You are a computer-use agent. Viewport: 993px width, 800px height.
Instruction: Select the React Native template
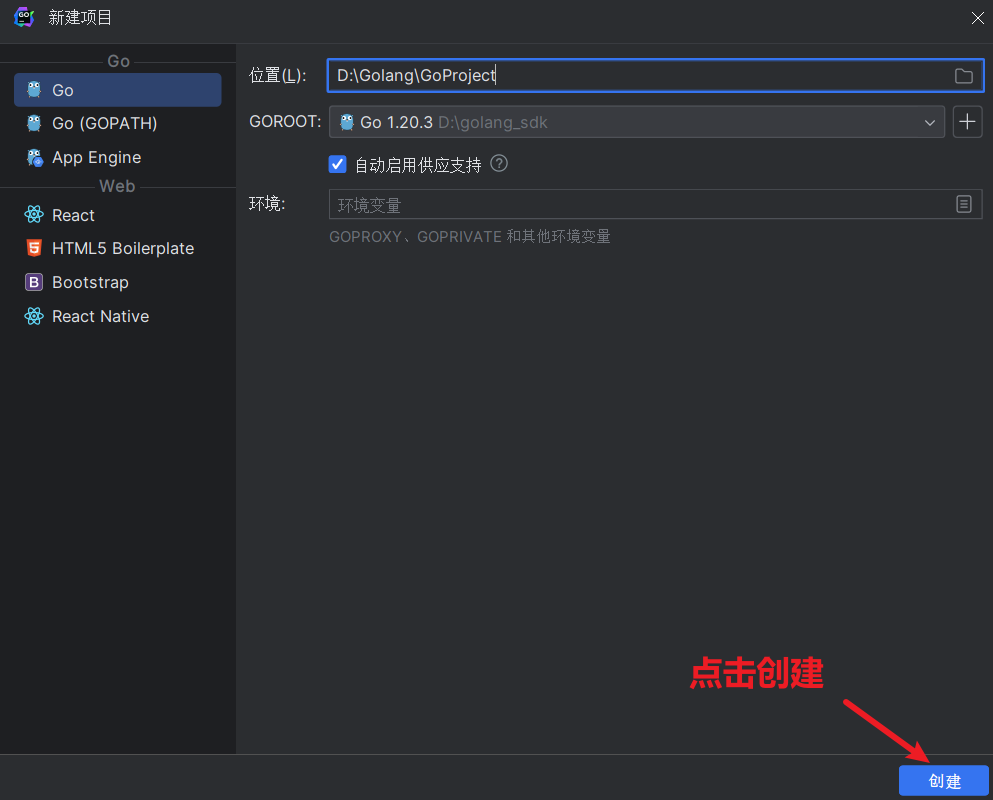[x=100, y=316]
